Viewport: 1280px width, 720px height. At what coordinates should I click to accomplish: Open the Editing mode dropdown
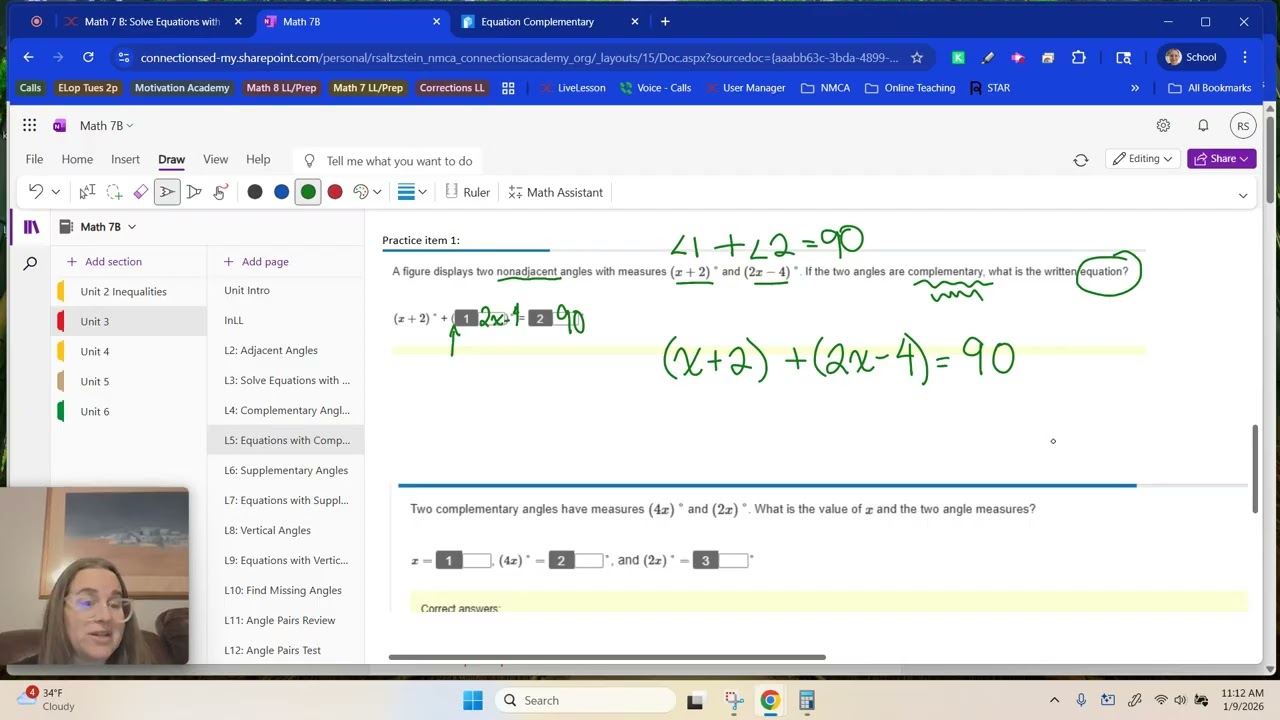1143,159
